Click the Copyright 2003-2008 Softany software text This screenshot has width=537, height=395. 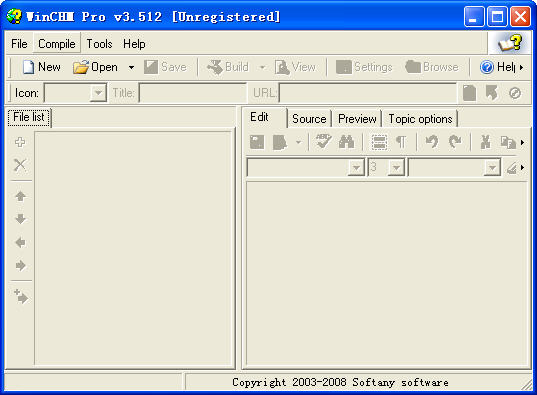340,382
